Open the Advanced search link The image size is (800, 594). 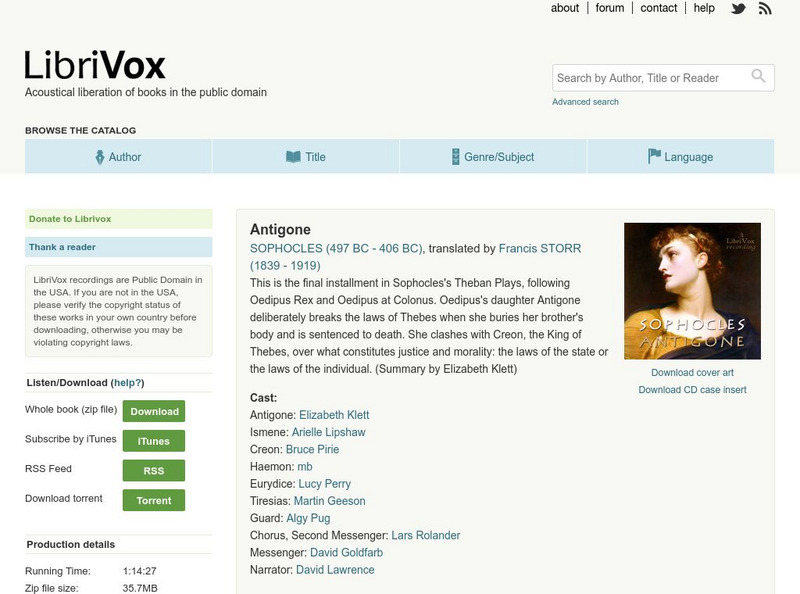[585, 102]
